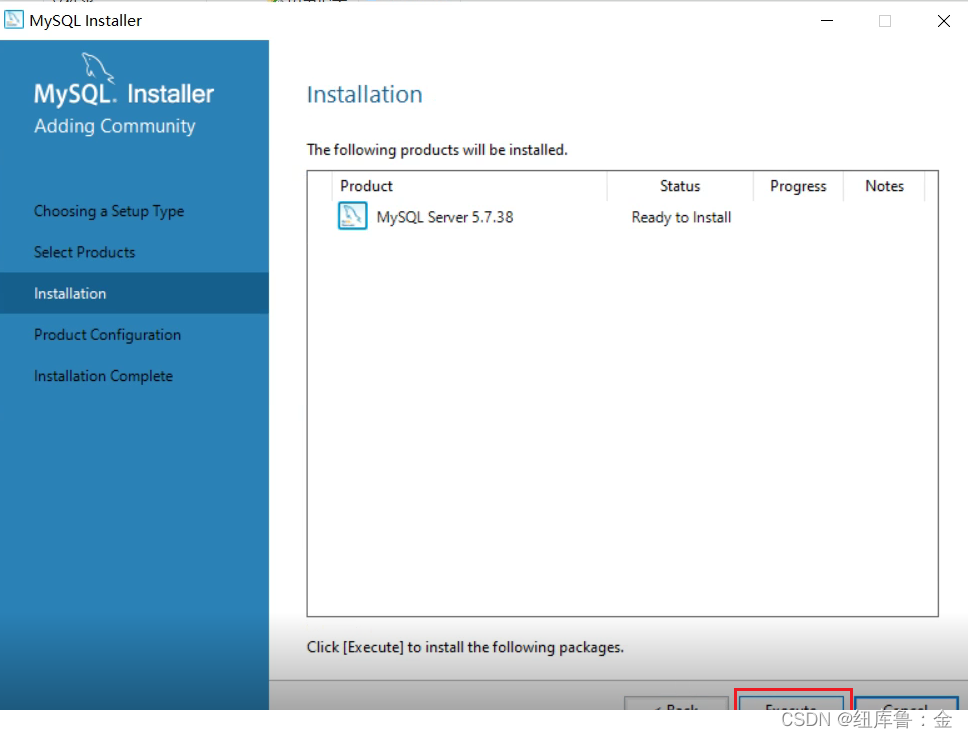
Task: Click the Adding Community subtitle
Action: pos(115,126)
